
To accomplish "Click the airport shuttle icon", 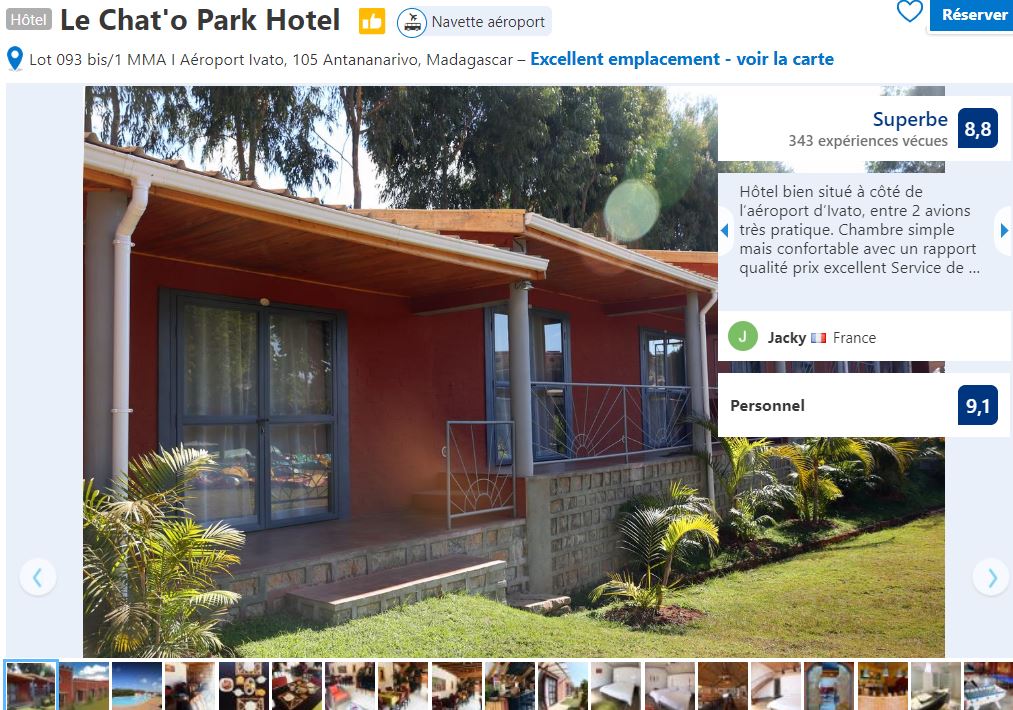I will (x=412, y=22).
